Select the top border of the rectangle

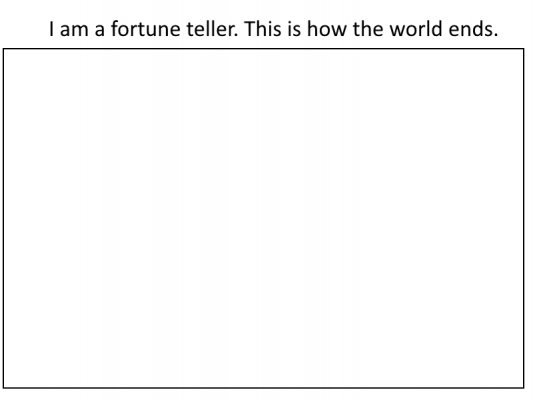pos(263,49)
